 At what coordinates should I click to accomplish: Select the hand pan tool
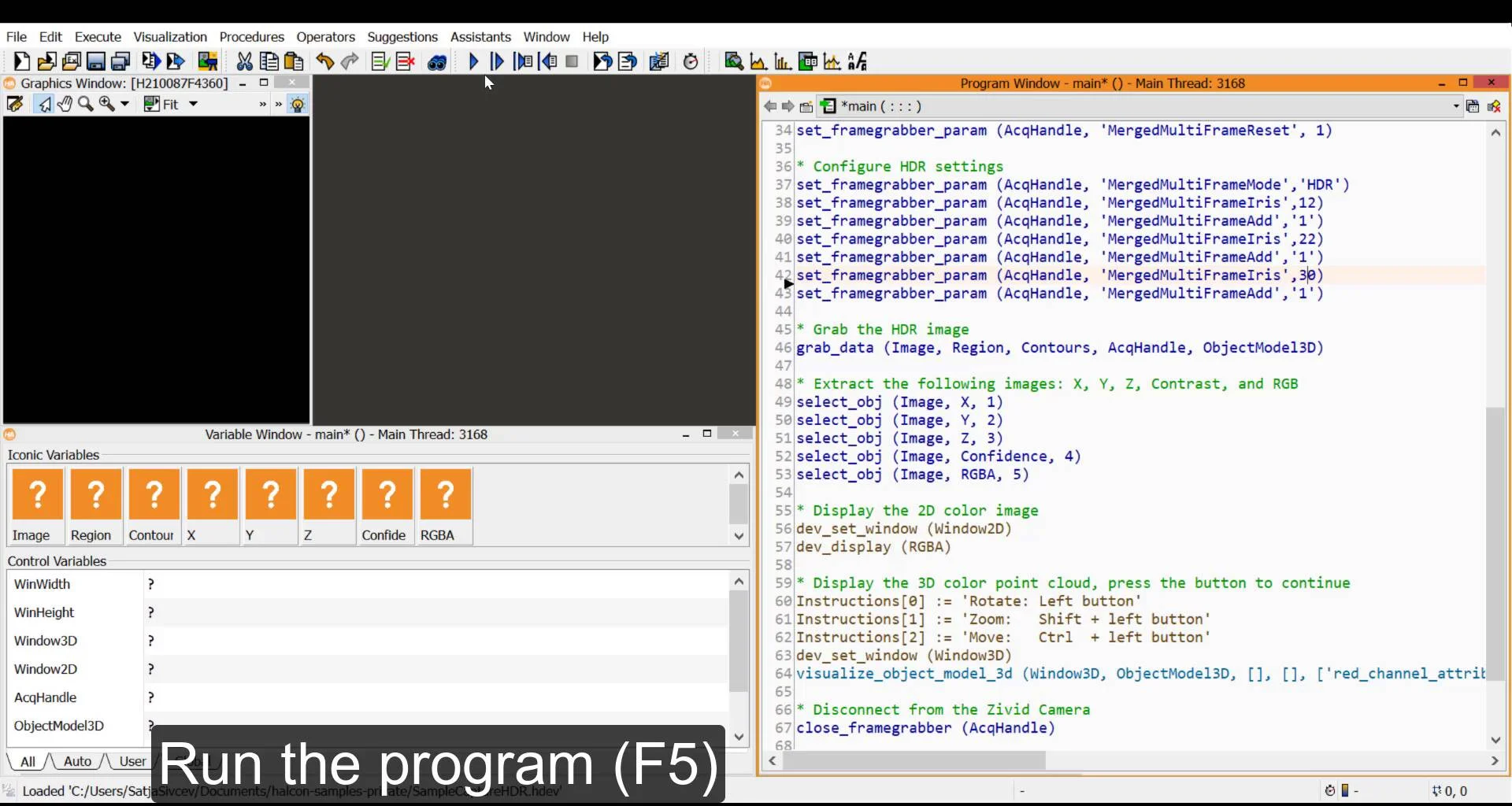pyautogui.click(x=65, y=104)
